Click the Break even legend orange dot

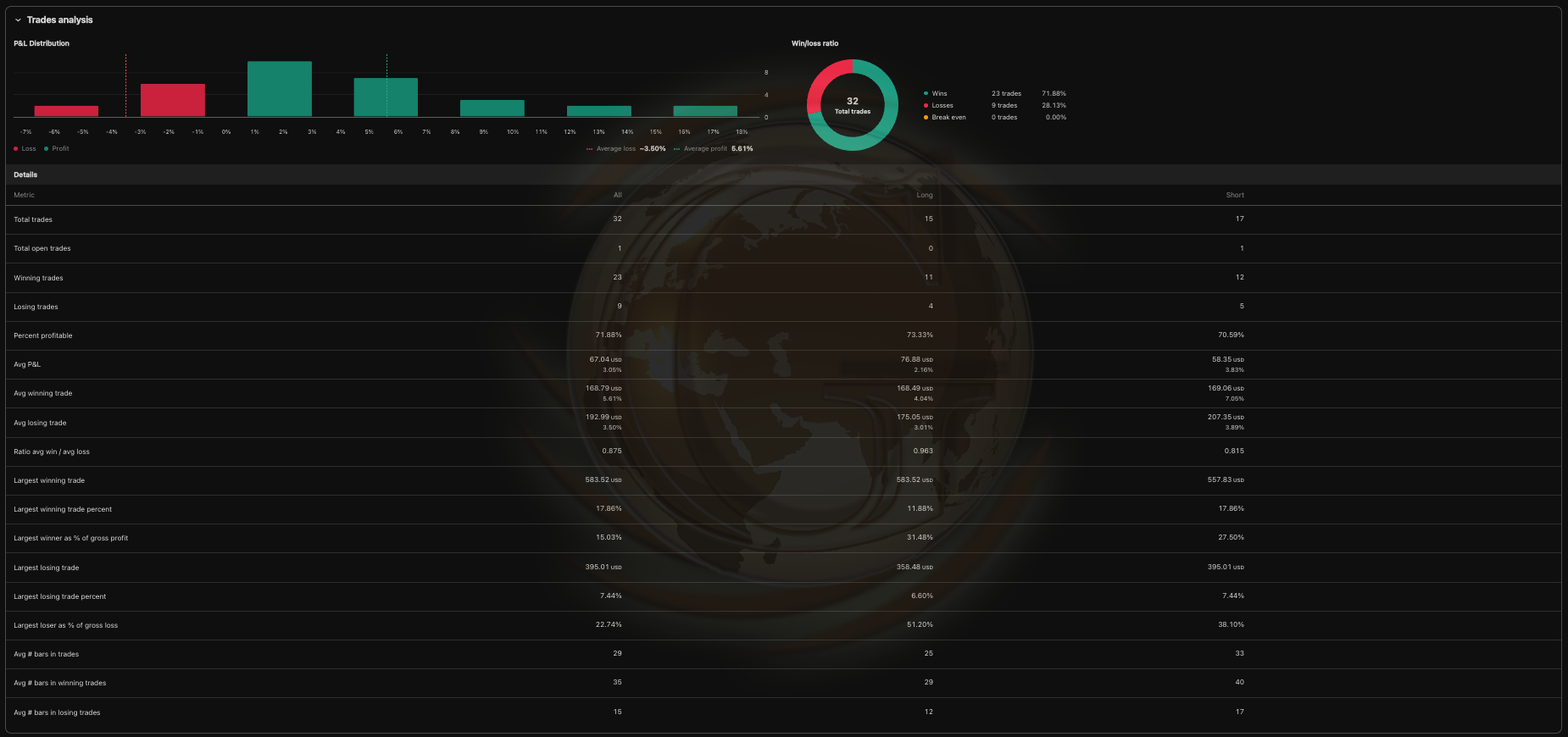[926, 118]
